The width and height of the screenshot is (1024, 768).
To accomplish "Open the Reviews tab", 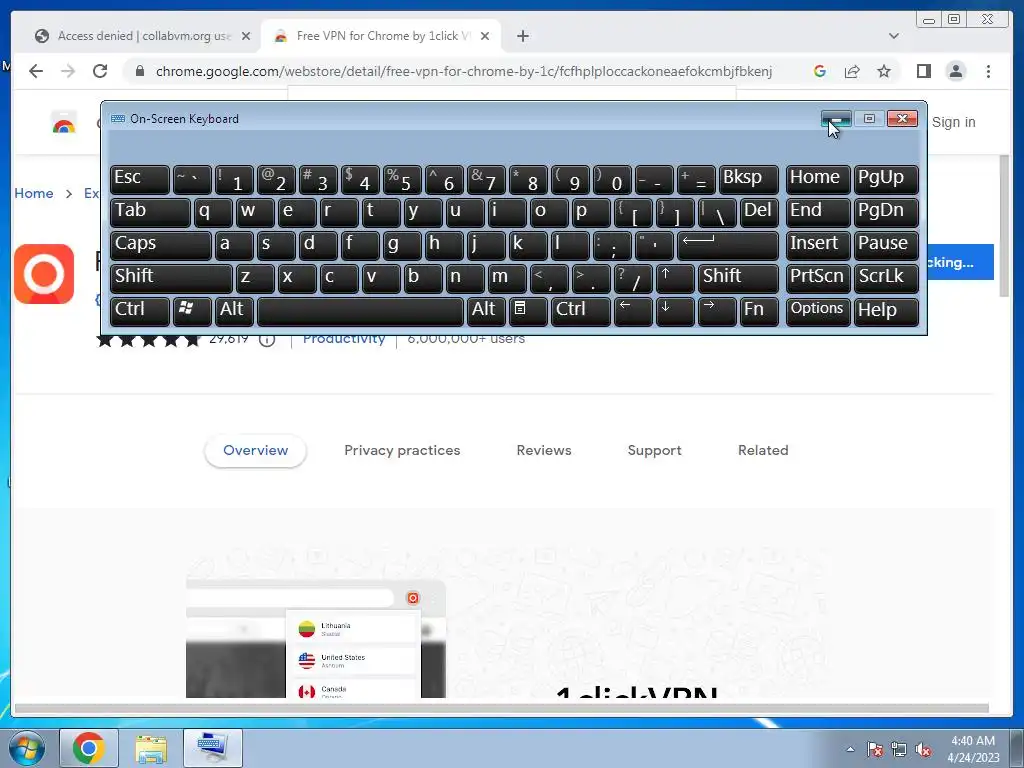I will 544,451.
